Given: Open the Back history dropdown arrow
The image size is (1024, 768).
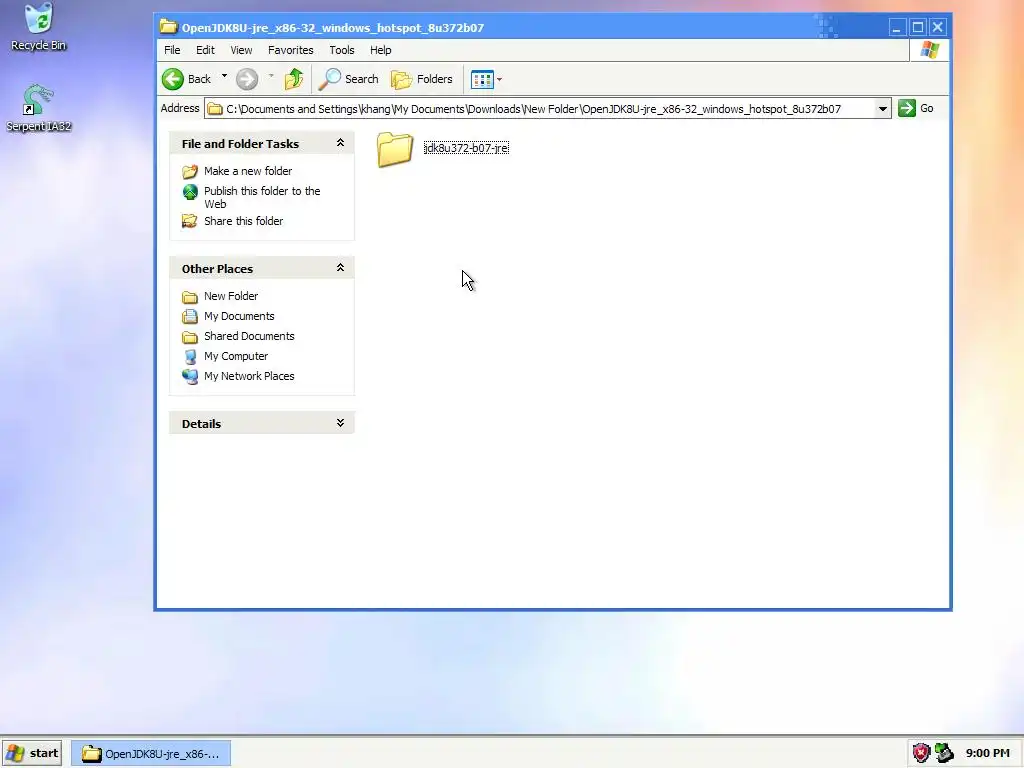Looking at the screenshot, I should 224,76.
